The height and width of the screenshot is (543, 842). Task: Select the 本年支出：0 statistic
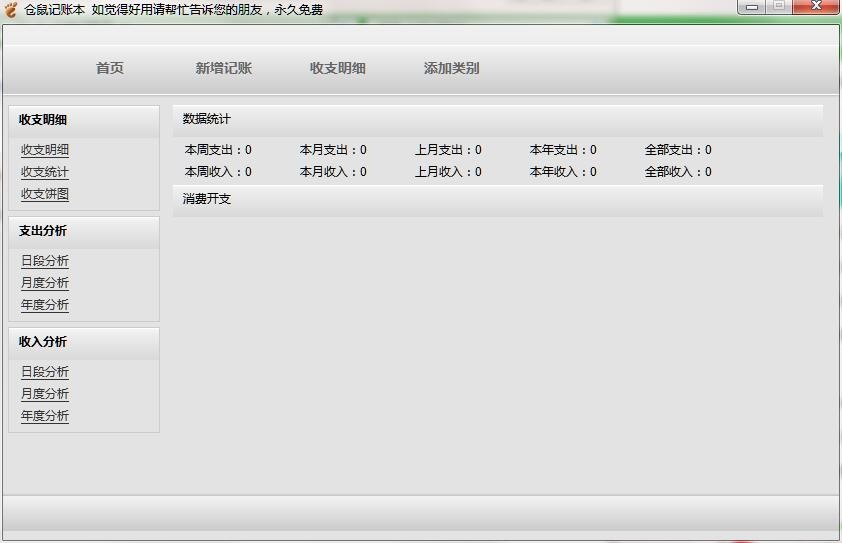(563, 150)
